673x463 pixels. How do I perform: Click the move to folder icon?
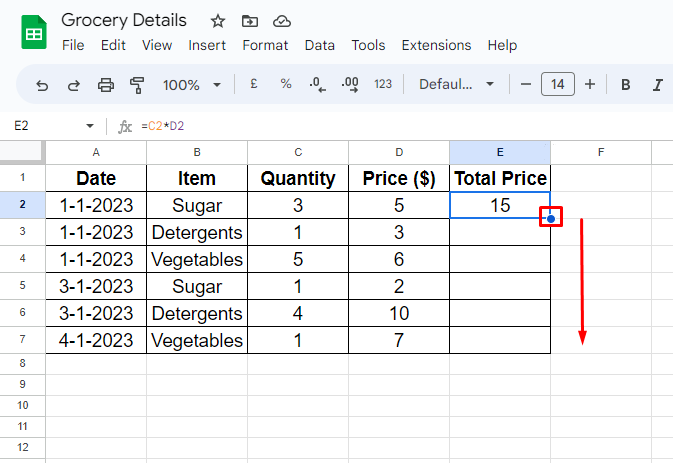pos(249,20)
